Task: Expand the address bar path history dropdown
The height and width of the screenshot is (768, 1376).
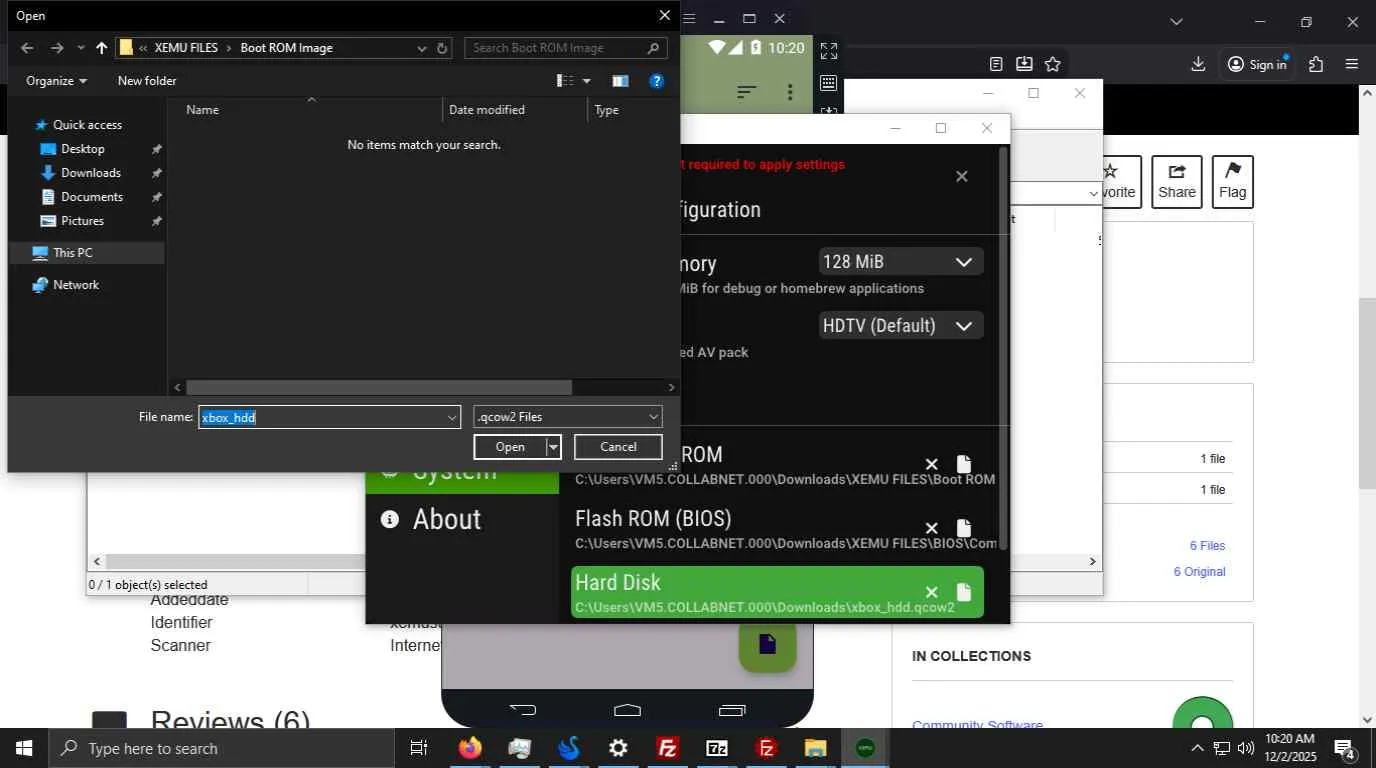Action: click(x=422, y=48)
